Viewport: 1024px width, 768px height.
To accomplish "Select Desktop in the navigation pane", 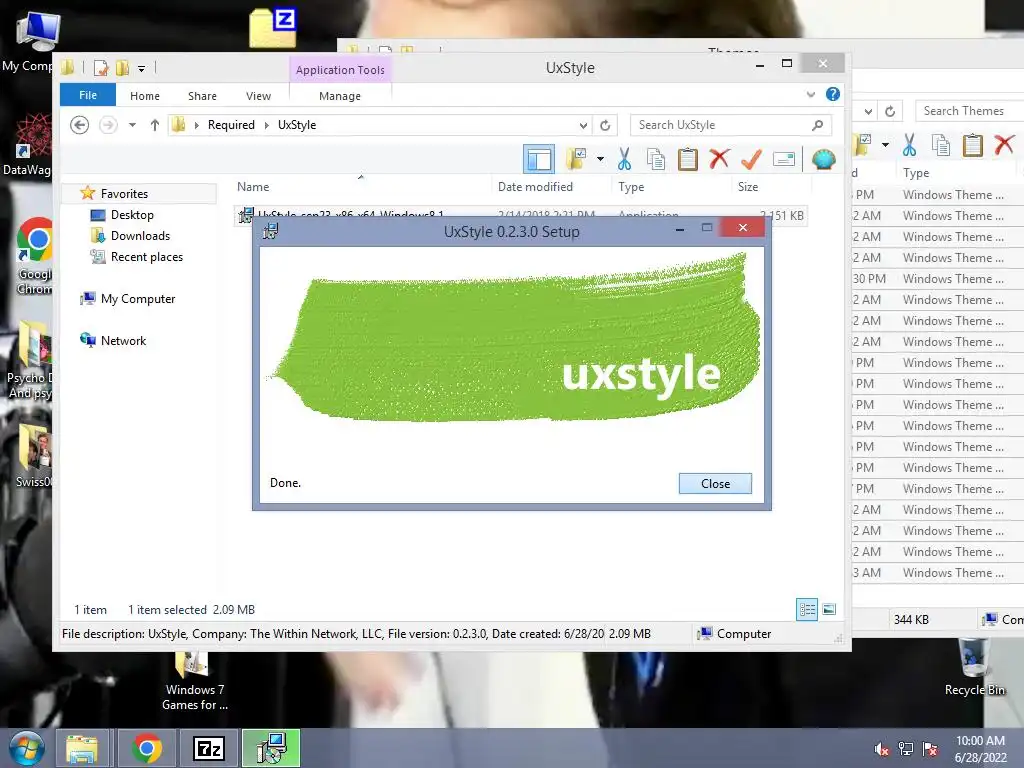I will pyautogui.click(x=132, y=215).
